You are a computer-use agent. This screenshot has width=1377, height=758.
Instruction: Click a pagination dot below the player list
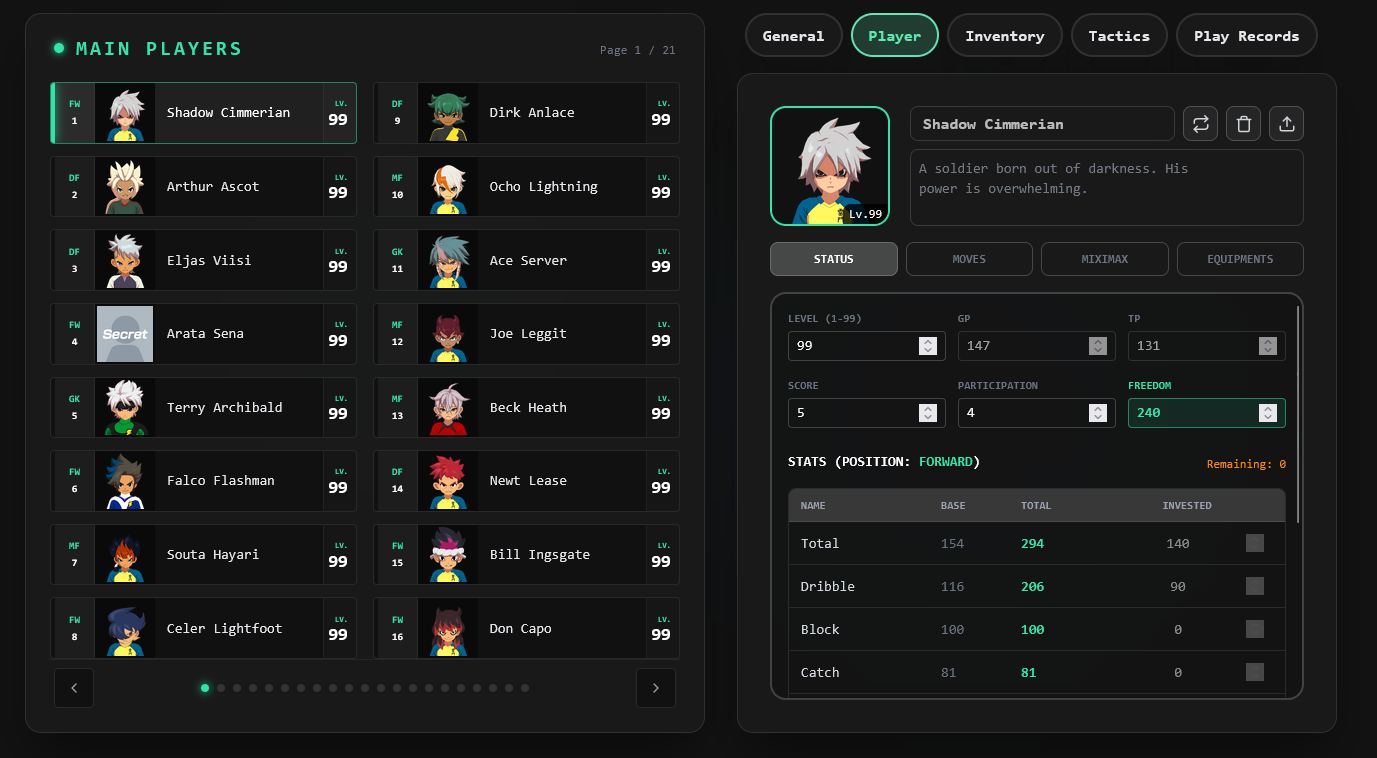click(205, 688)
